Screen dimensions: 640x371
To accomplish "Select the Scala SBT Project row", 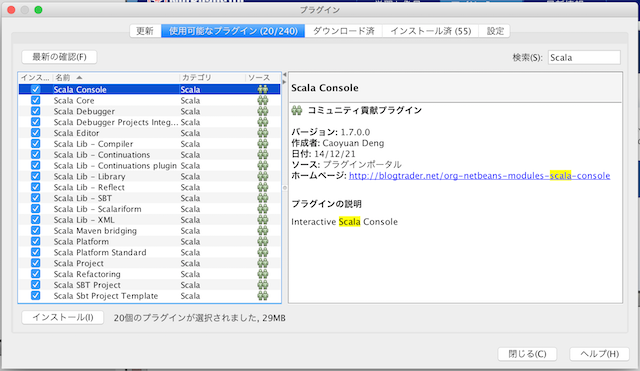I will [149, 285].
